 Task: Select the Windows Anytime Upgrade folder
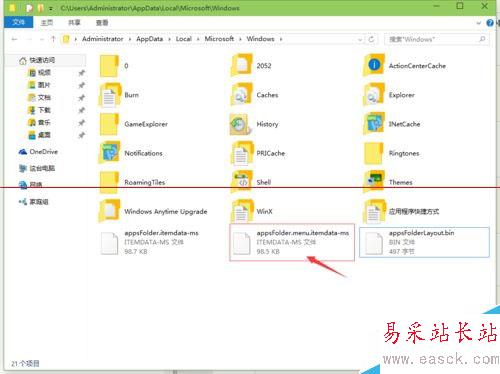153,211
